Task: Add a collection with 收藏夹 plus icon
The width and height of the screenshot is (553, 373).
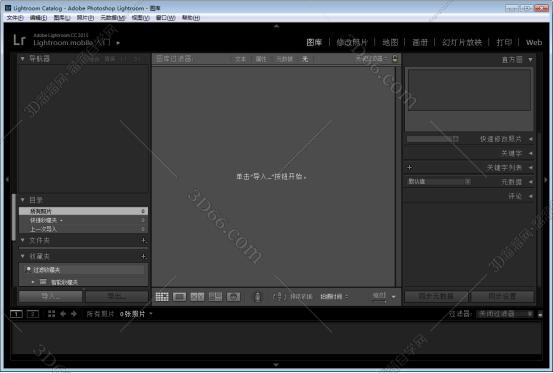Action: (143, 257)
